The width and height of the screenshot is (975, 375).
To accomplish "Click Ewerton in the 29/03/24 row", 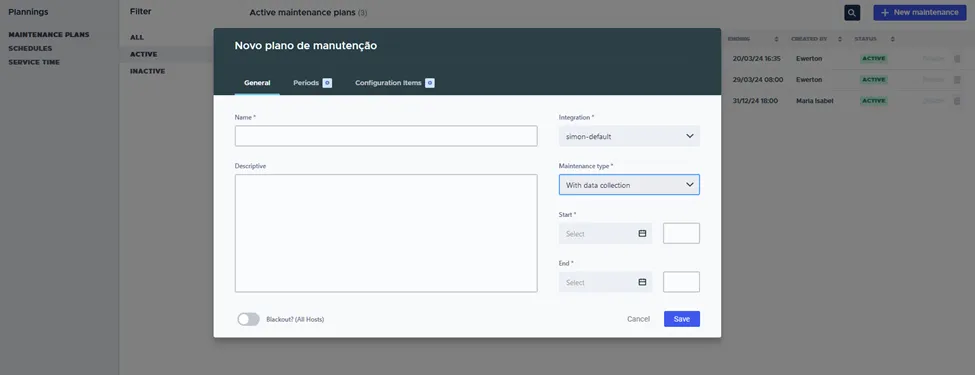I will tap(809, 80).
